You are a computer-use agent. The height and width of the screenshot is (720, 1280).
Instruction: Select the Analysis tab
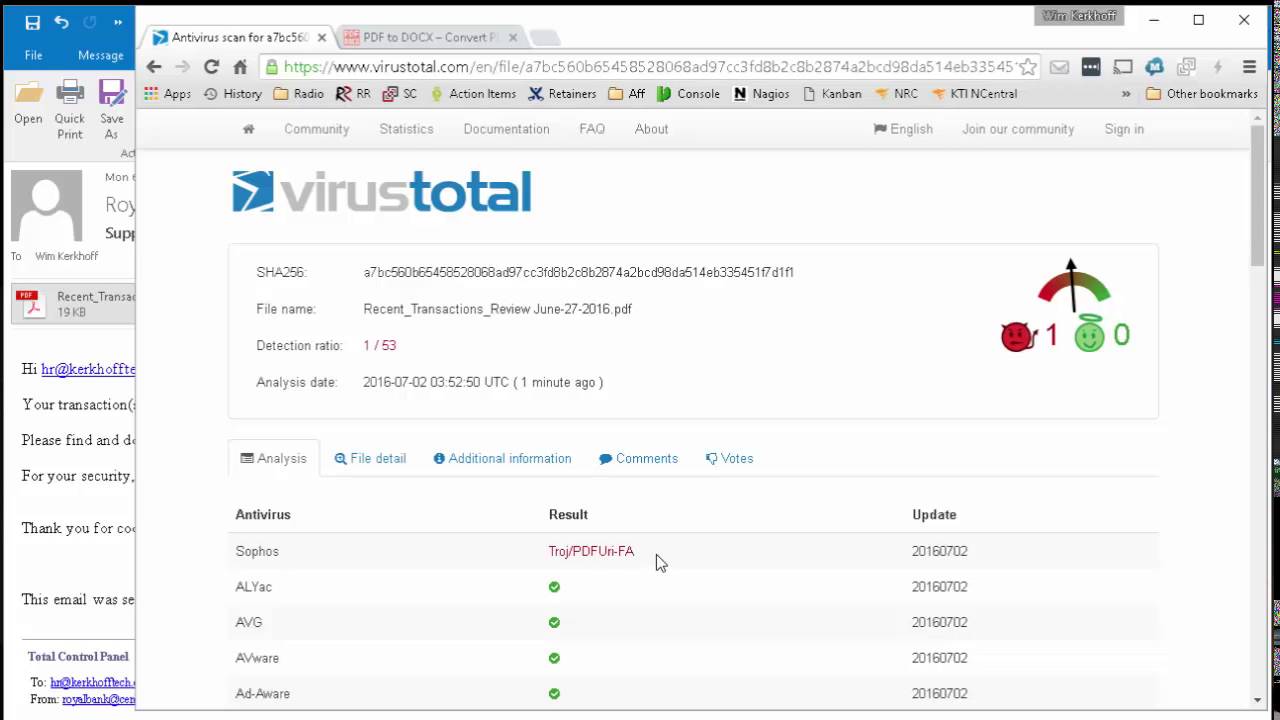click(x=274, y=458)
